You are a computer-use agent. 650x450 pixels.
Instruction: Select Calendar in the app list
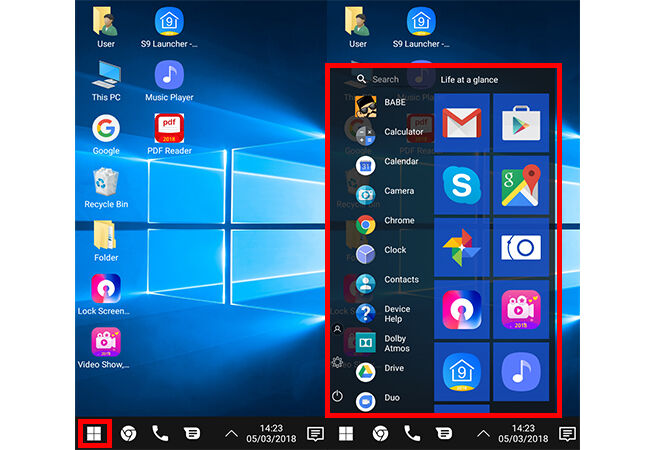[387, 164]
